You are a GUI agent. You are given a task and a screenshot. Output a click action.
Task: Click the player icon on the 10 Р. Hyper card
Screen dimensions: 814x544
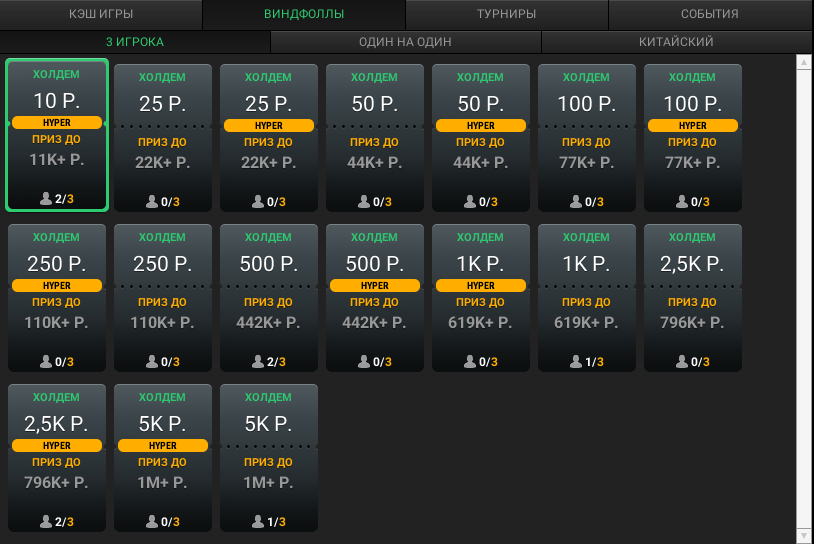click(x=46, y=200)
